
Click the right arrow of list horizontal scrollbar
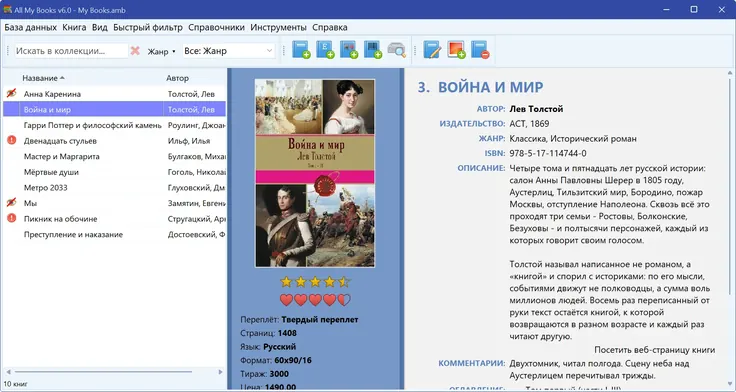pyautogui.click(x=220, y=372)
